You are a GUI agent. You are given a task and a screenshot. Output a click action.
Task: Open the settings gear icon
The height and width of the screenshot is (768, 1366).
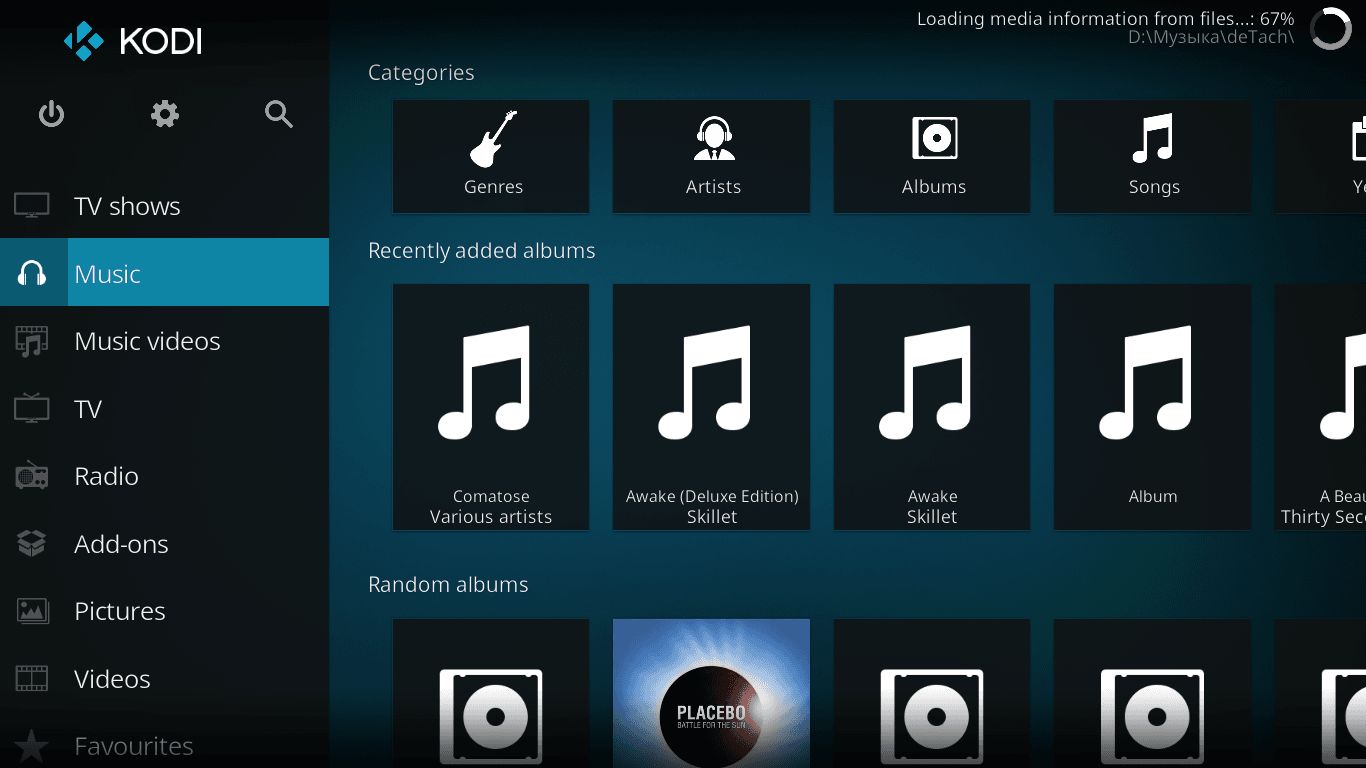(x=165, y=114)
